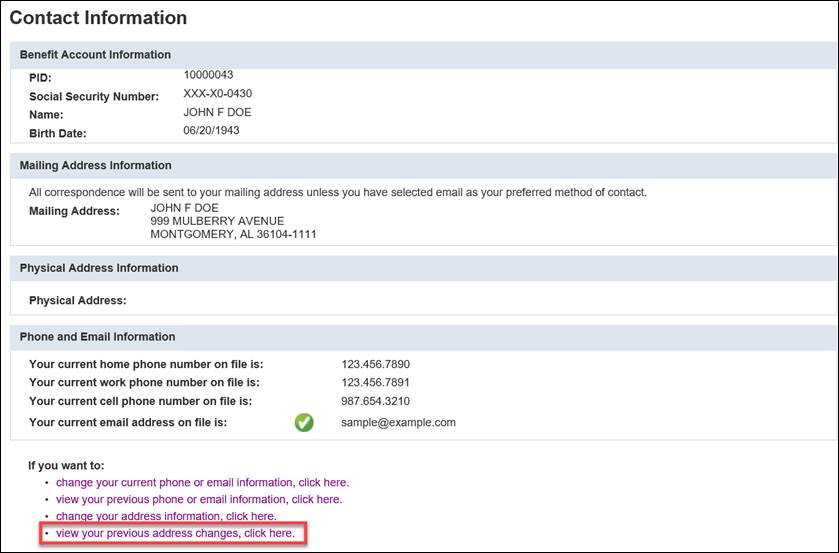This screenshot has height=553, width=839.
Task: View your previous address changes link
Action: point(176,533)
